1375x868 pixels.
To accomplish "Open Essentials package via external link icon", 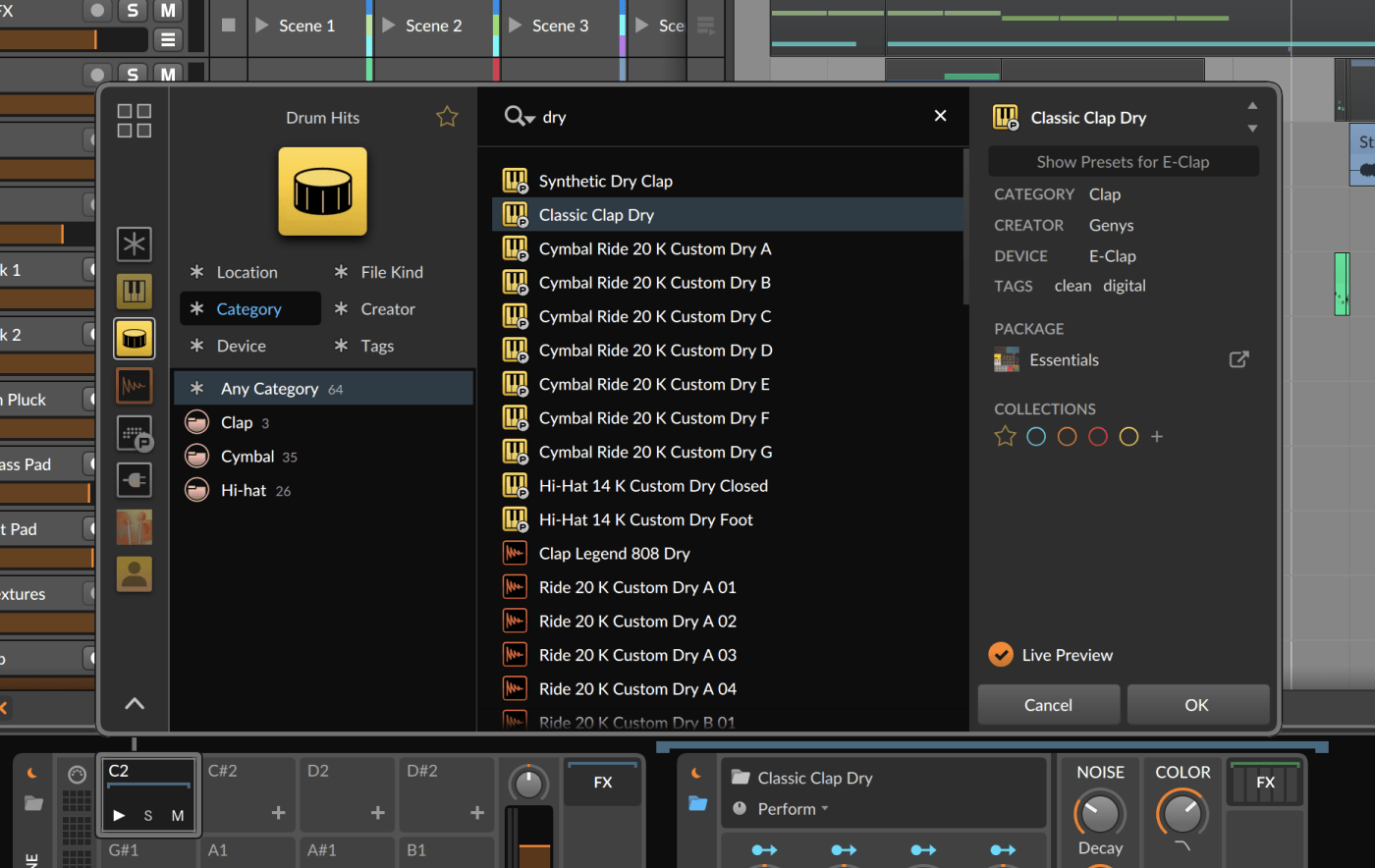I will pyautogui.click(x=1239, y=359).
